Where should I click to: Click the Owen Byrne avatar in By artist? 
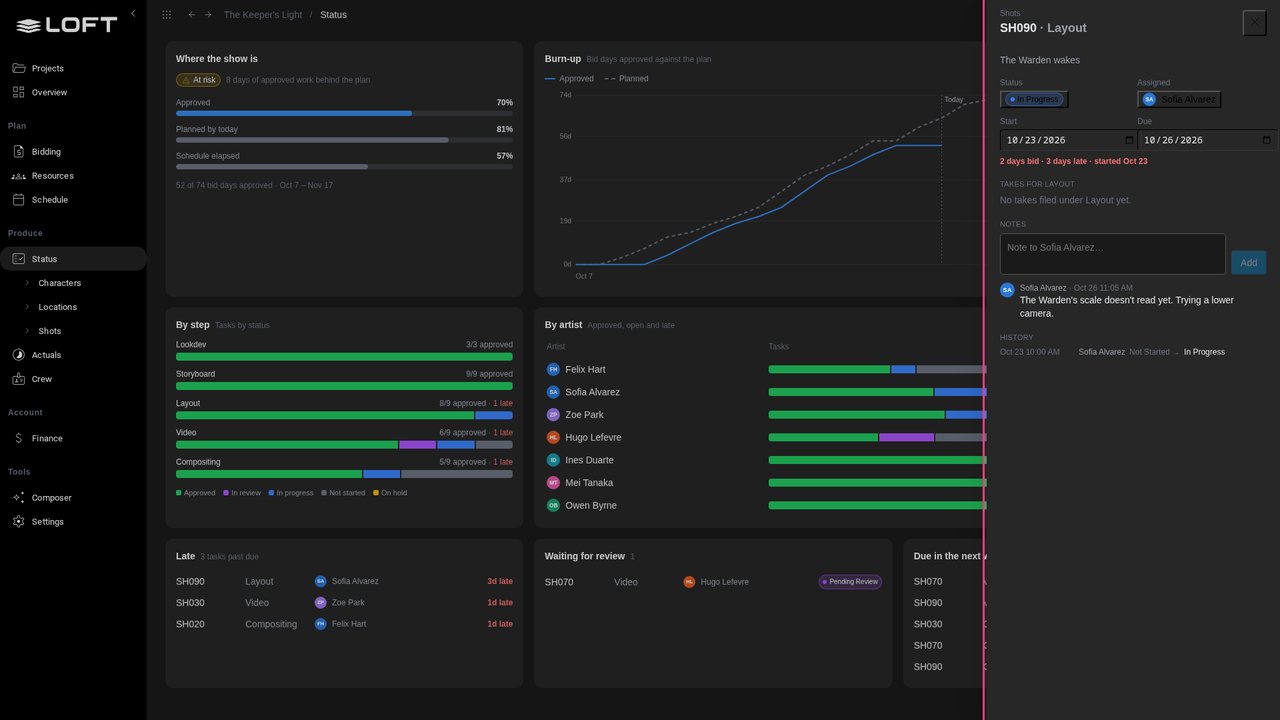click(553, 505)
